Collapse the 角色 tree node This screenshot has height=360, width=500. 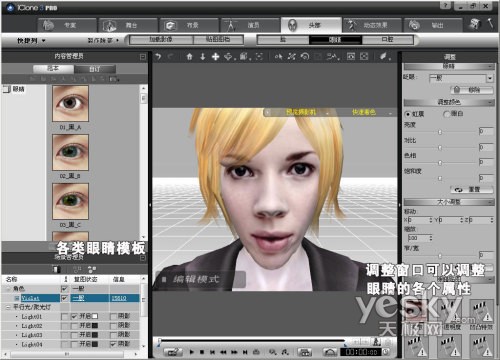tap(8, 289)
